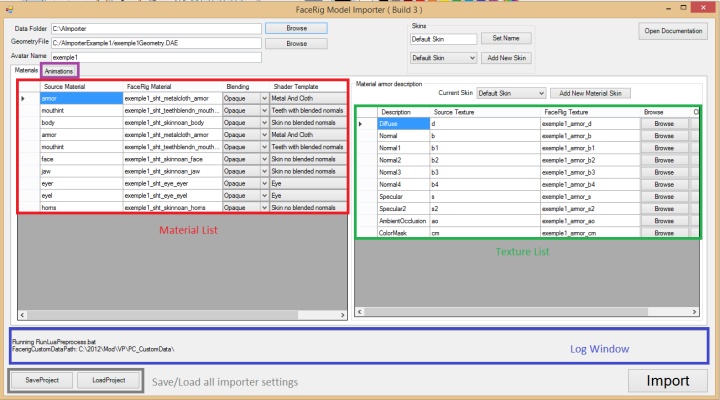Viewport: 720px width, 400px height.
Task: Click material list scroll right arrow
Action: point(343,315)
